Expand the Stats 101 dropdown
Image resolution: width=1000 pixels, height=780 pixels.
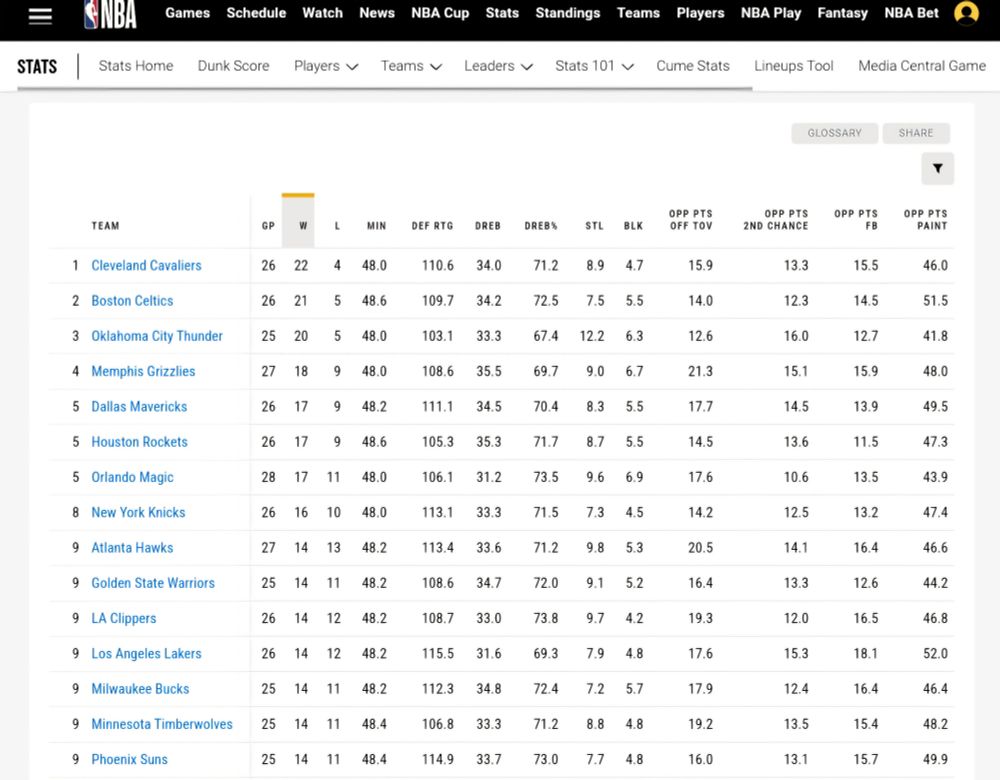pos(594,66)
